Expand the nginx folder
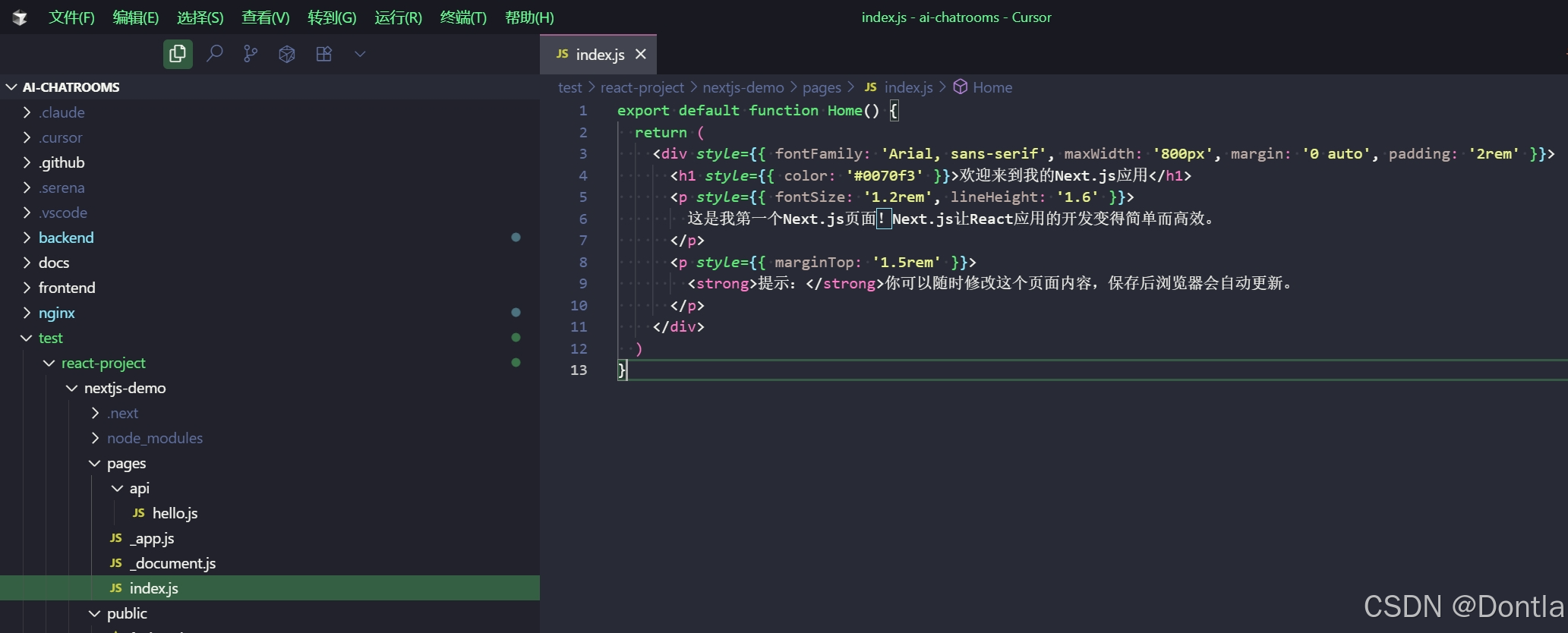 point(270,313)
